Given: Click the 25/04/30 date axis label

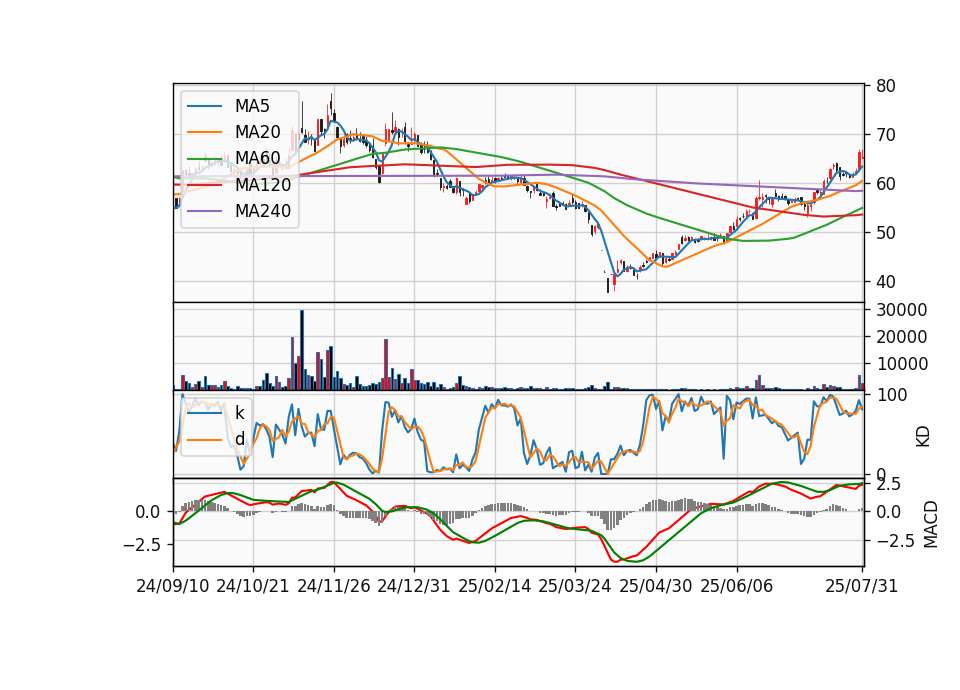Looking at the screenshot, I should (x=656, y=586).
